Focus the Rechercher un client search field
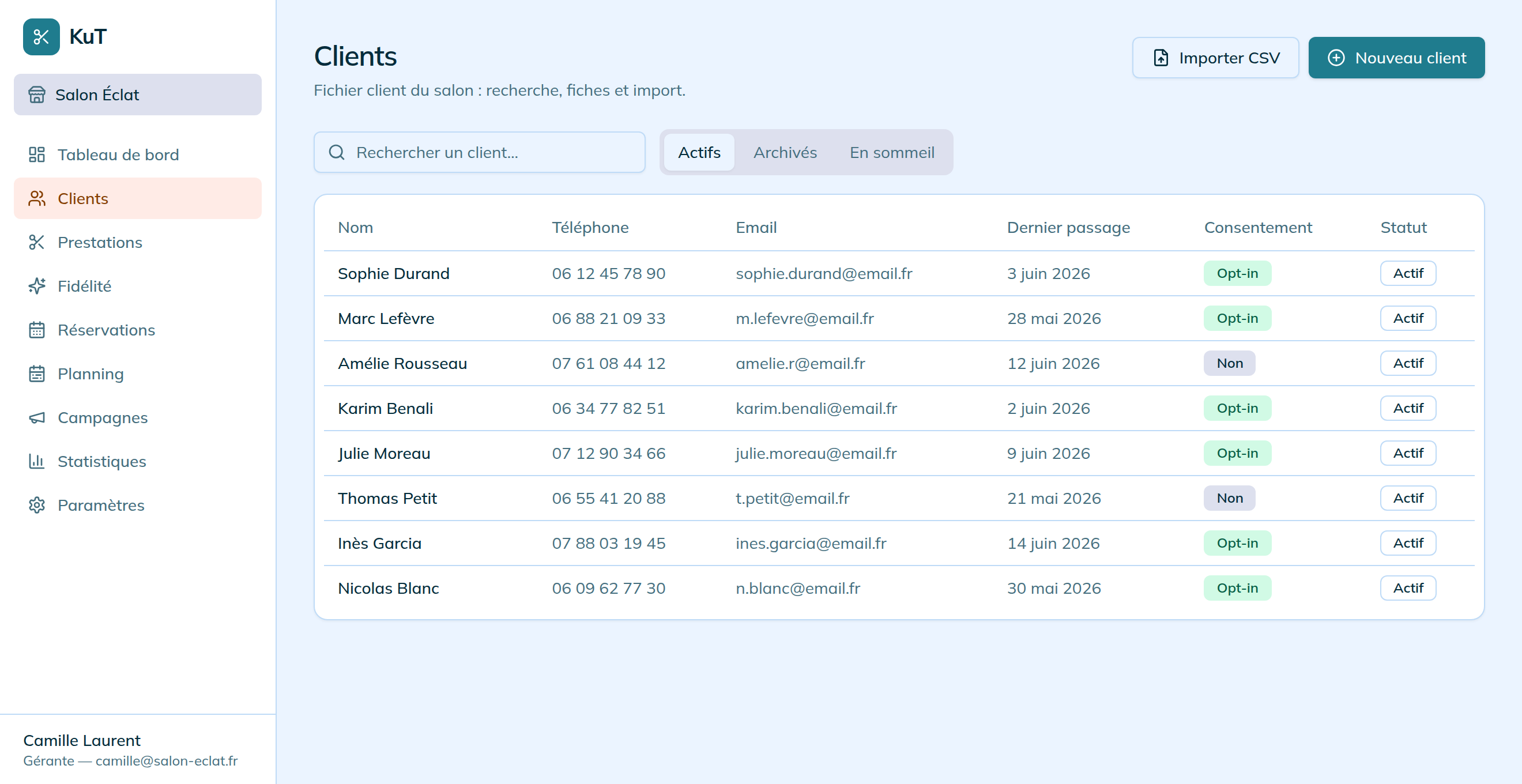1522x784 pixels. tap(479, 152)
